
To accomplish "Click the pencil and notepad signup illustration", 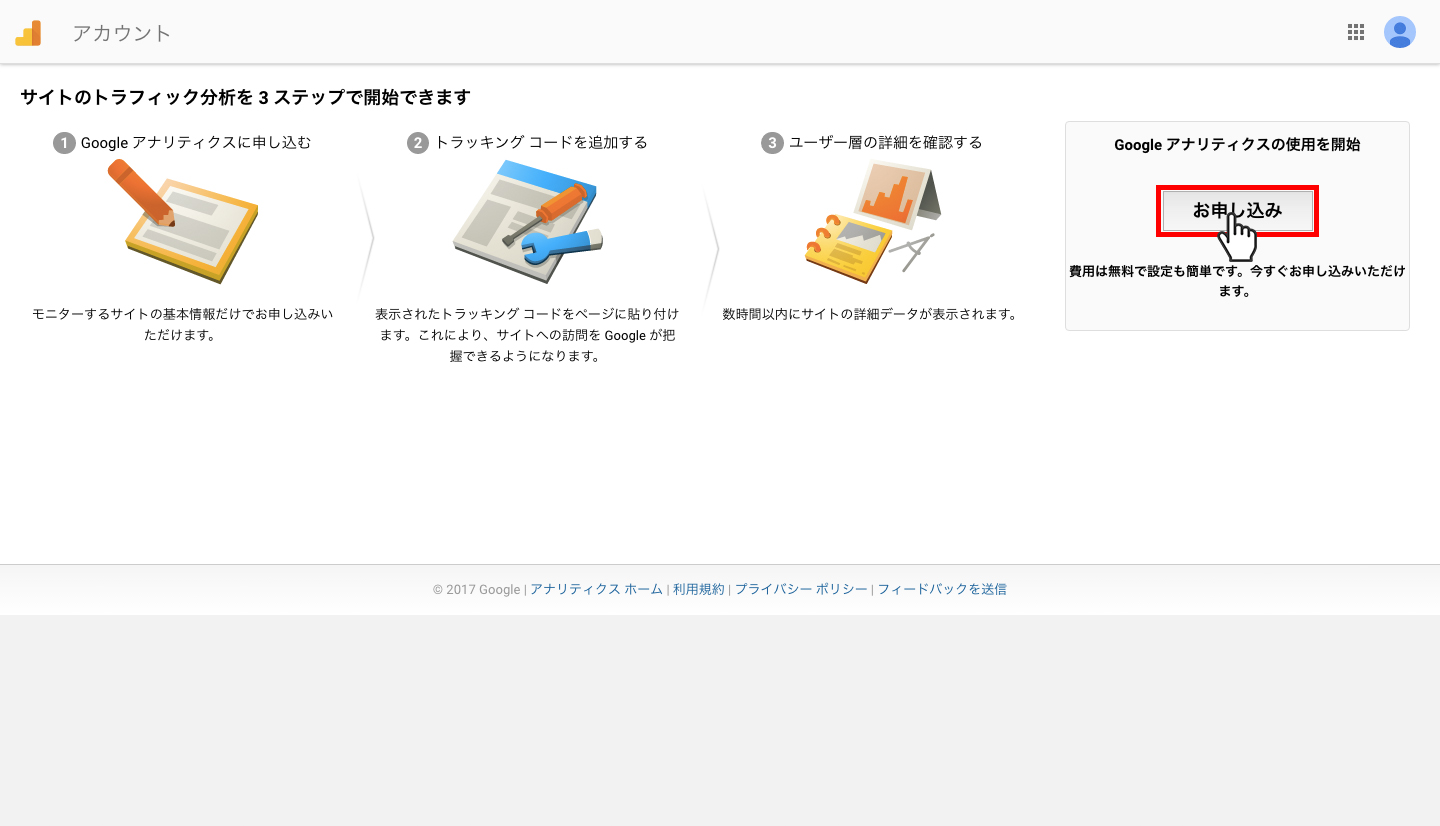I will coord(182,222).
